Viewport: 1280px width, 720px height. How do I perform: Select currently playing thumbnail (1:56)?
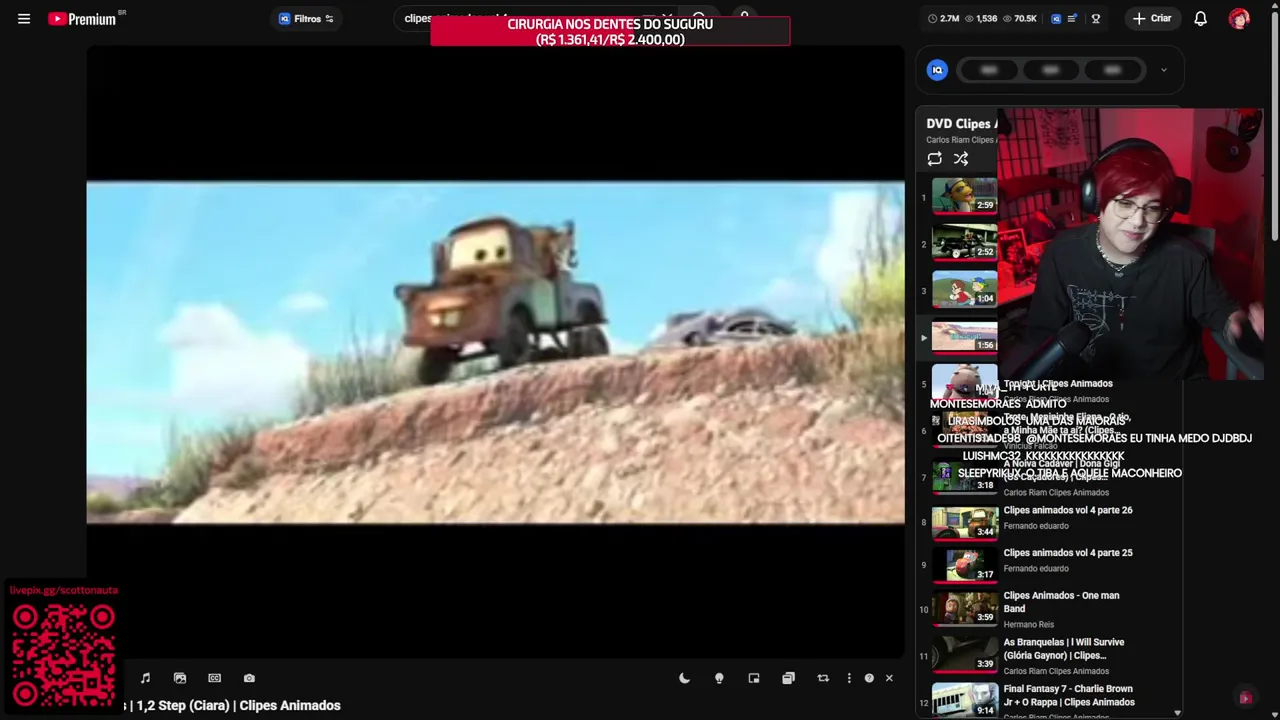[x=964, y=337]
